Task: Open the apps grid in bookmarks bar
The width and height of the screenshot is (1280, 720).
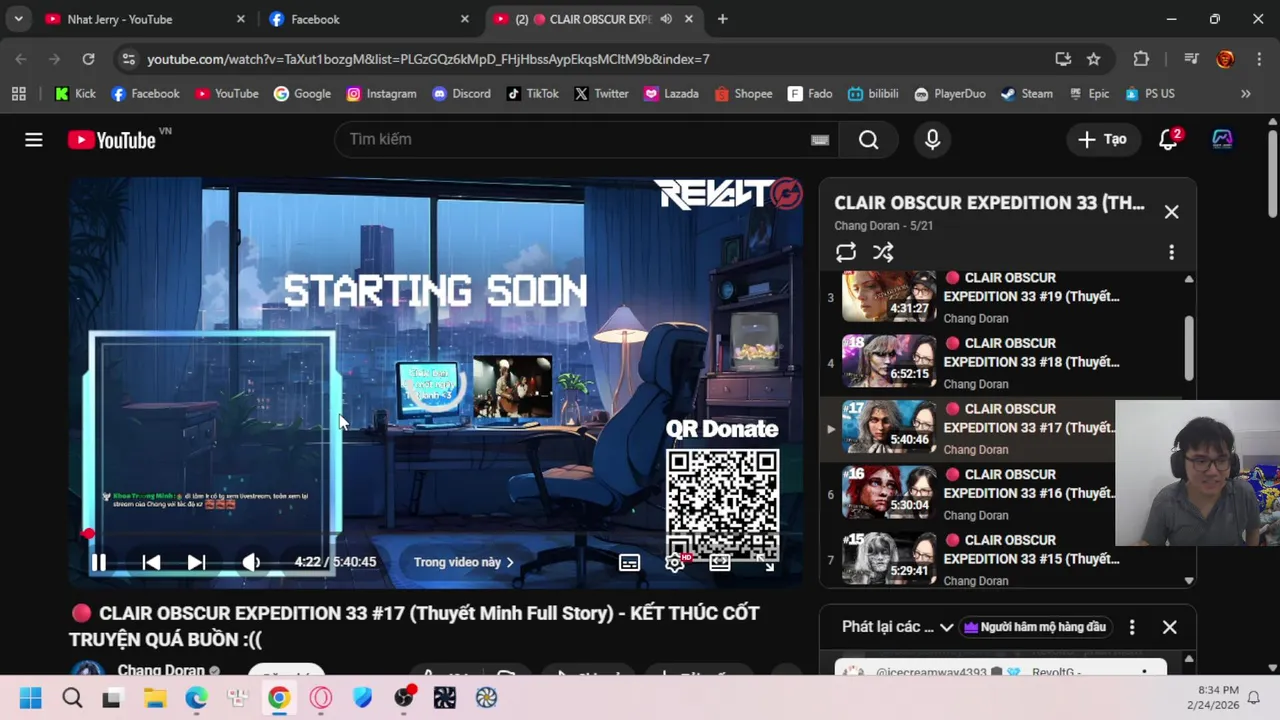Action: tap(18, 94)
